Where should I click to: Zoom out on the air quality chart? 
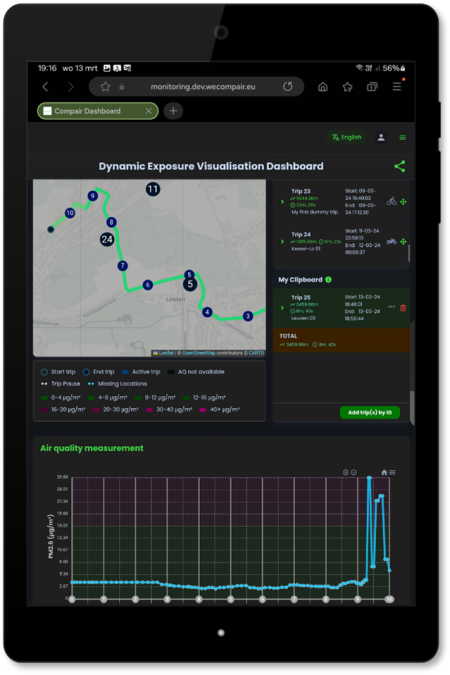(x=354, y=472)
